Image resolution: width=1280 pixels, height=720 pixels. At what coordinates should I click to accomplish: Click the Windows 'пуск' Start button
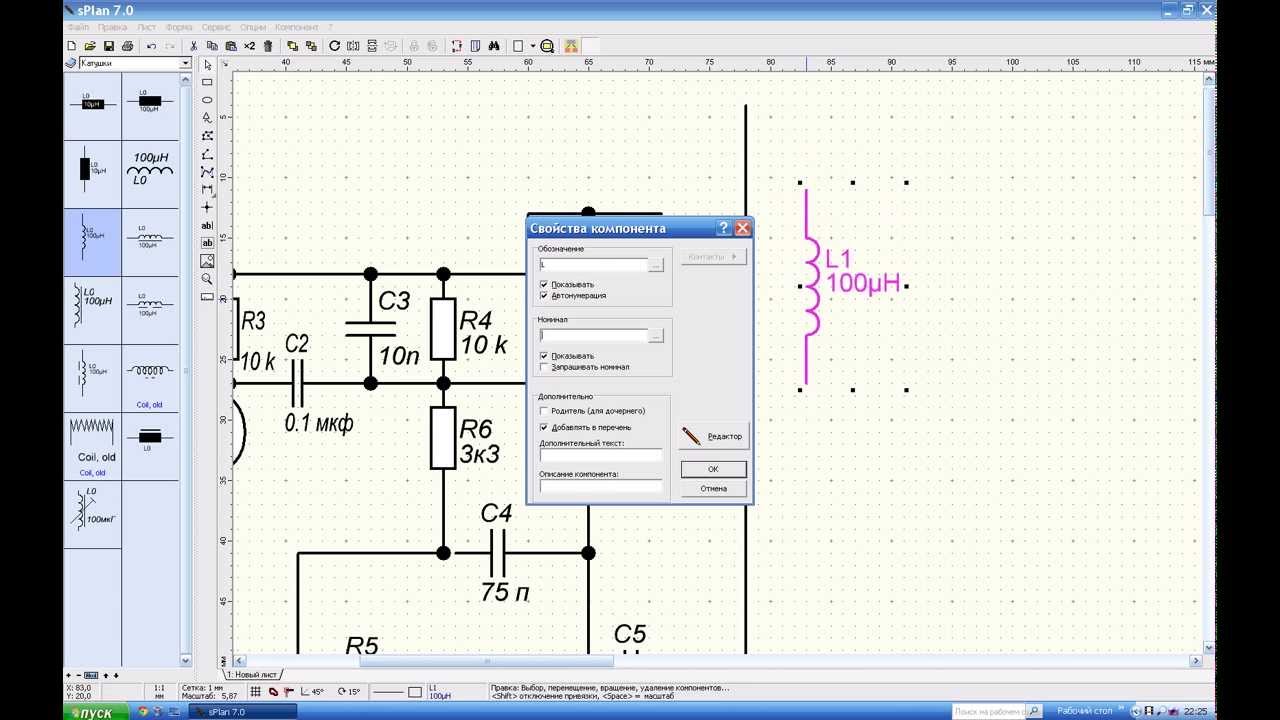pyautogui.click(x=96, y=712)
